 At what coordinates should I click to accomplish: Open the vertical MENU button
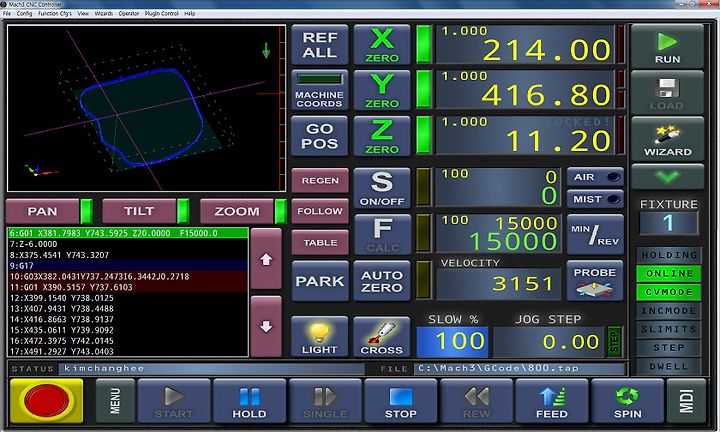tap(115, 401)
